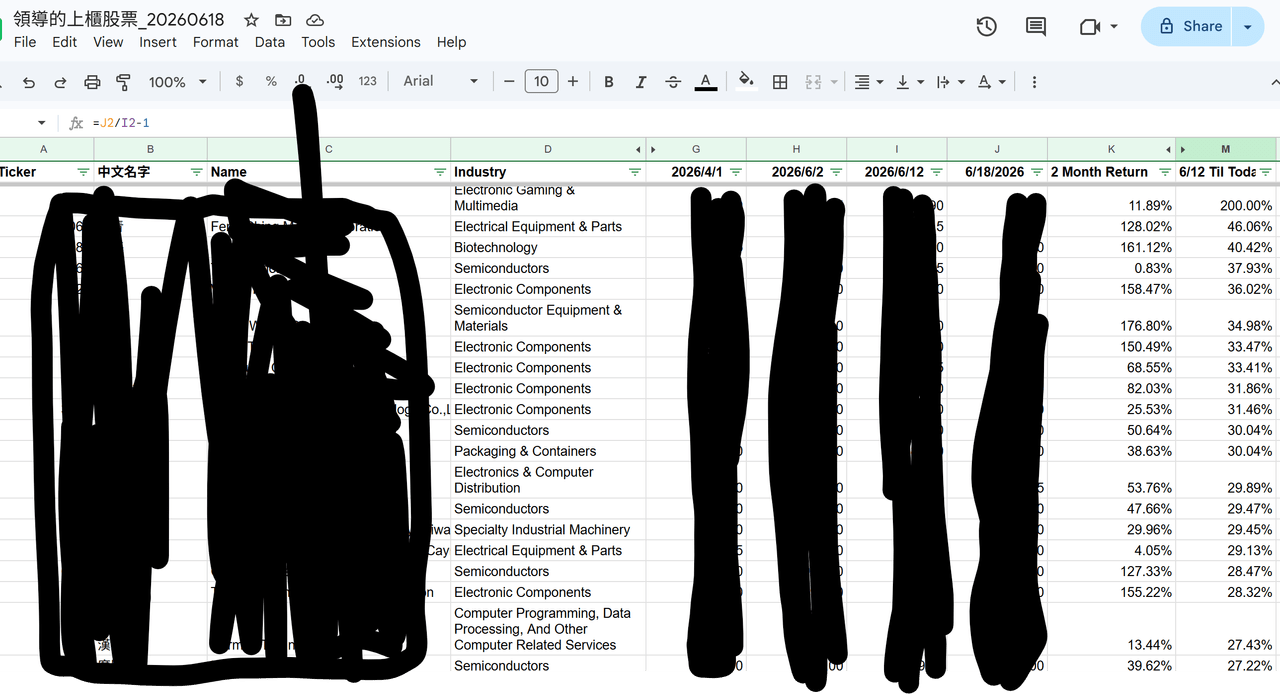Screen dimensions: 1280x694
Task: Format as percent
Action: click(271, 82)
